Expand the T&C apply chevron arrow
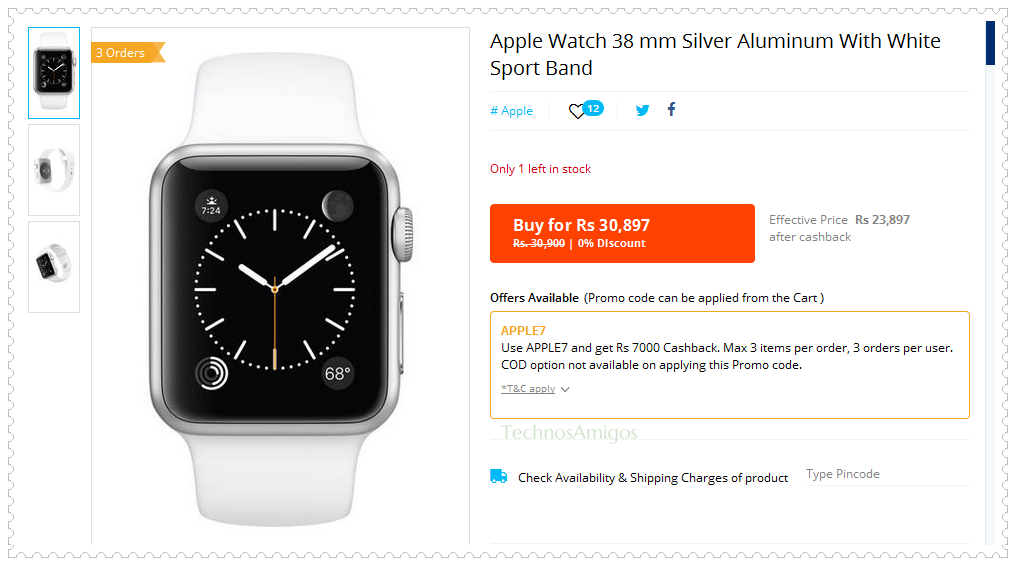Image resolution: width=1016 pixels, height=566 pixels. (x=565, y=389)
